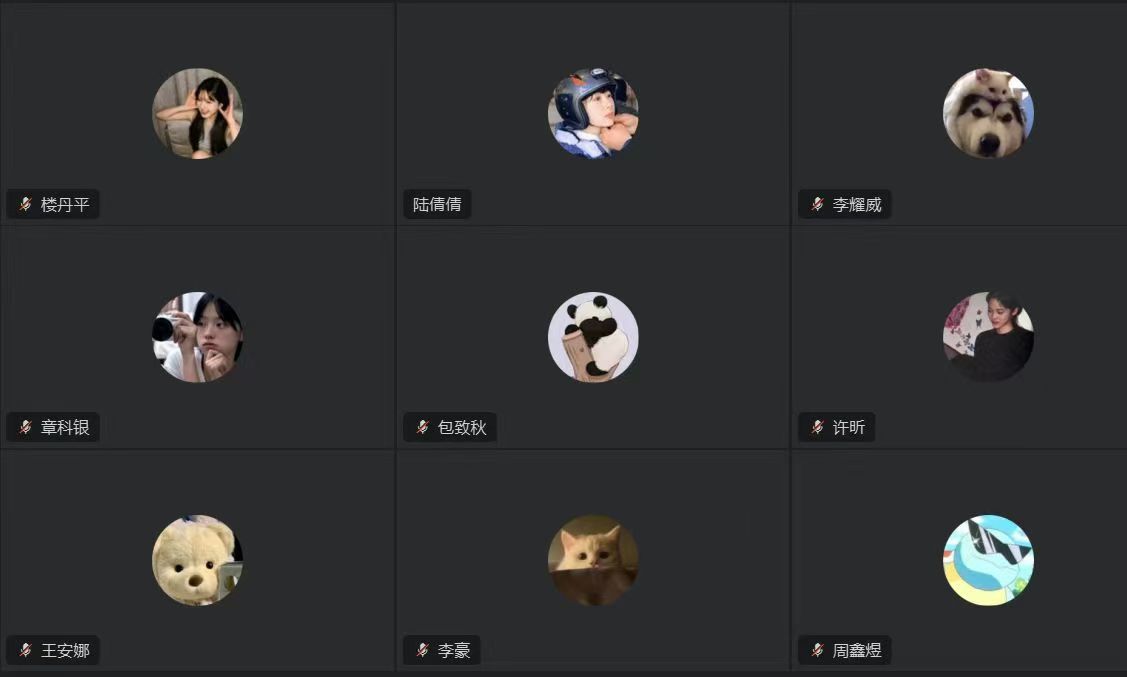The width and height of the screenshot is (1127, 677).
Task: Click muted microphone icon beside 许昕
Action: (x=817, y=427)
